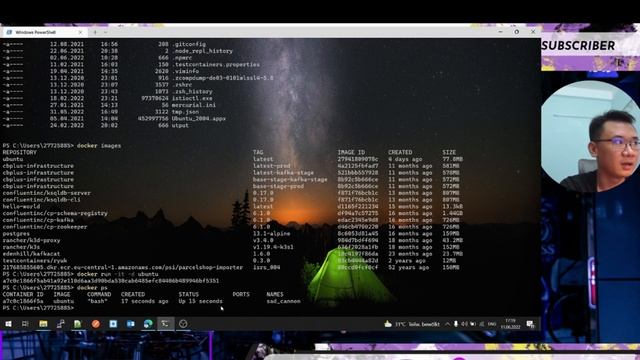The image size is (640, 360).
Task: Click the 'Up 15 seconds' status value
Action: [x=200, y=301]
